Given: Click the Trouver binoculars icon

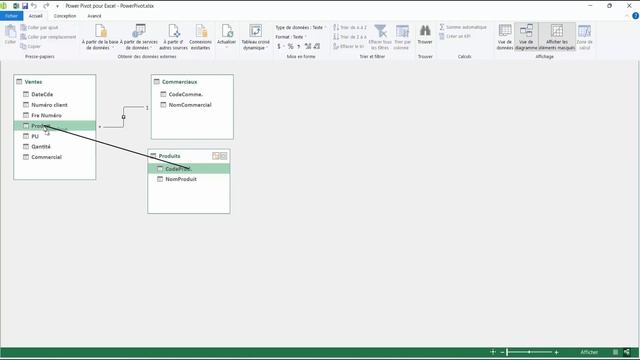Looking at the screenshot, I should click(x=425, y=31).
